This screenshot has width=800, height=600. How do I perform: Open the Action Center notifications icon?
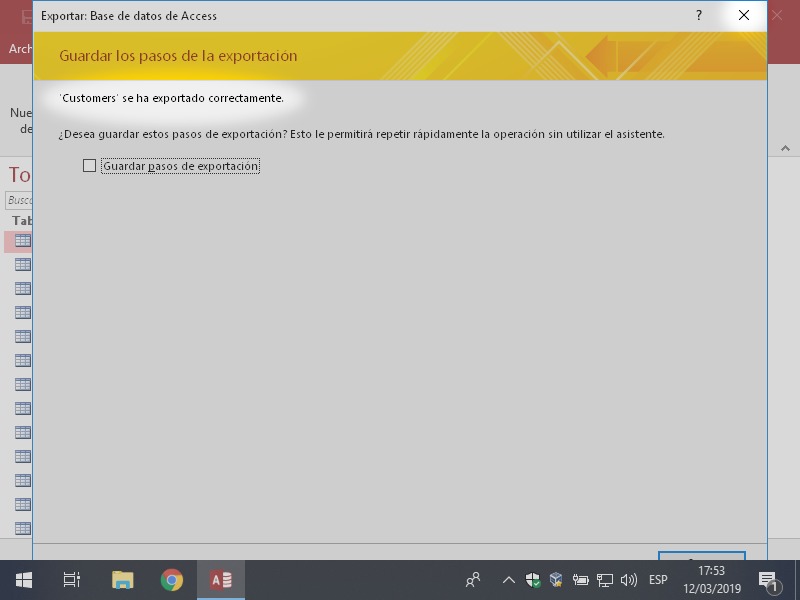tap(769, 580)
